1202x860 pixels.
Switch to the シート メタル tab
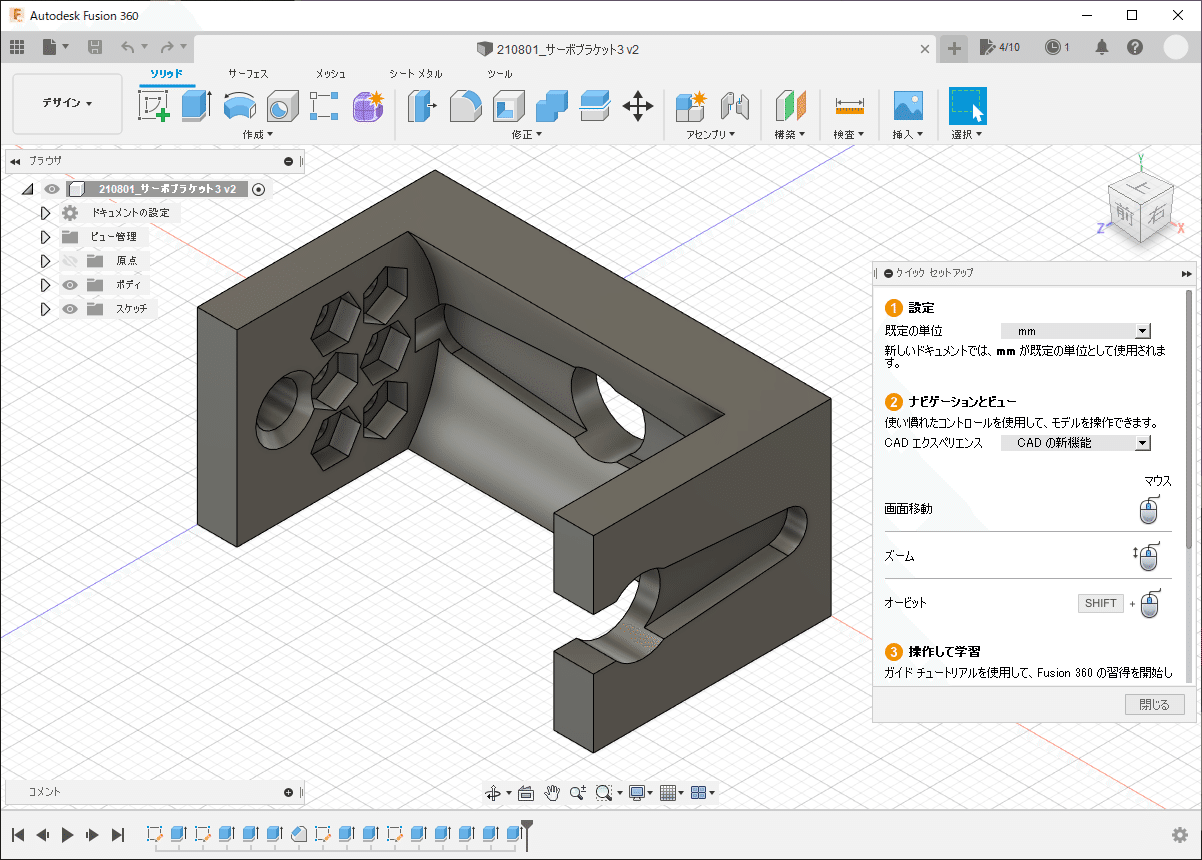click(x=415, y=74)
